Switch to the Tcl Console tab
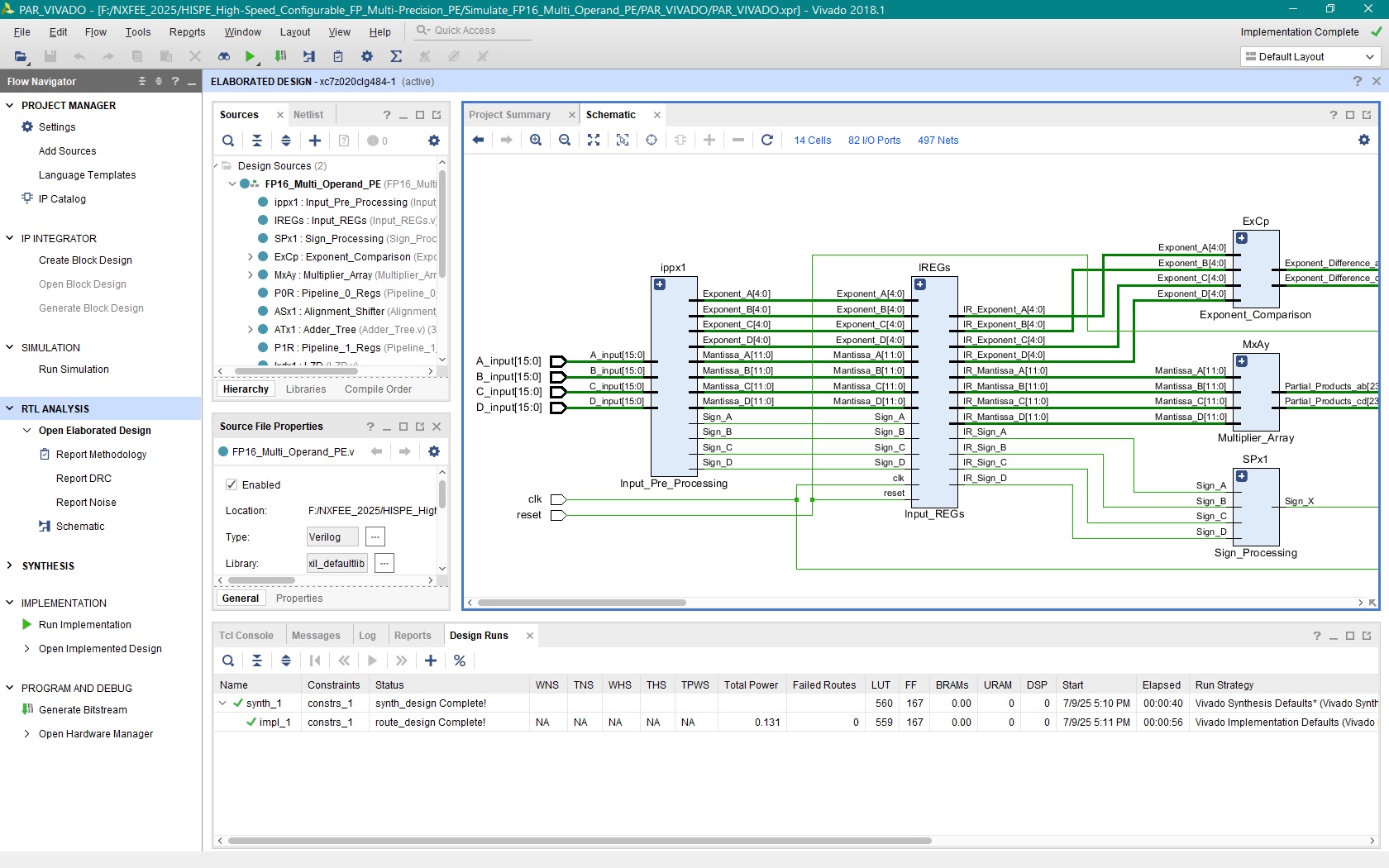Image resolution: width=1389 pixels, height=868 pixels. [246, 636]
